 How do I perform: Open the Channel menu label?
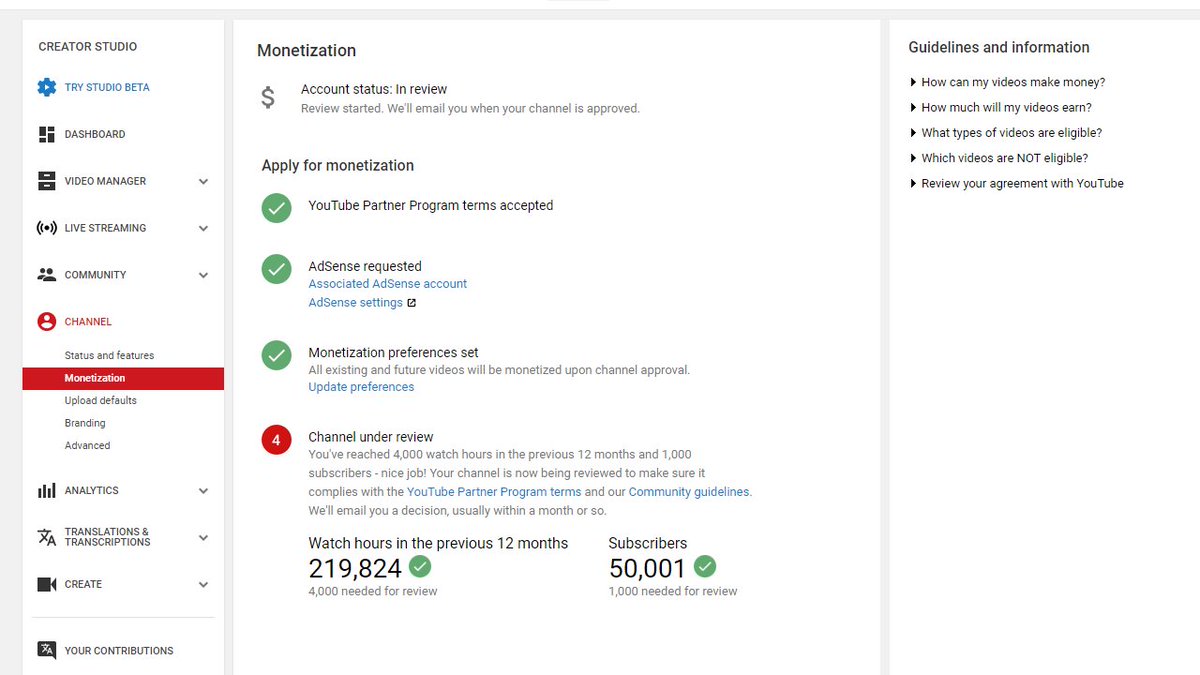coord(88,322)
